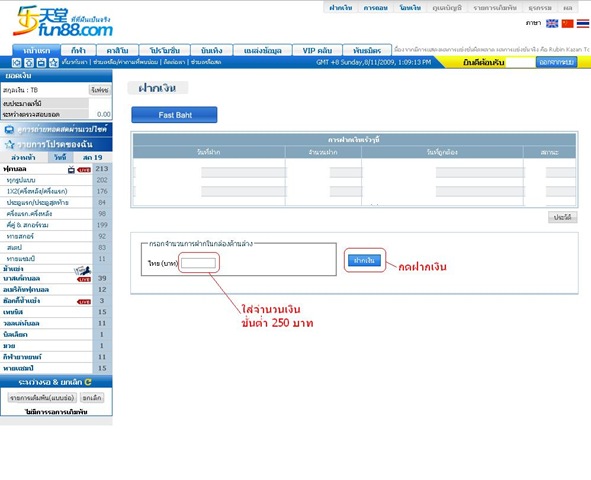This screenshot has height=480, width=591.
Task: Switch language with the Thai flag icon
Action: (583, 23)
